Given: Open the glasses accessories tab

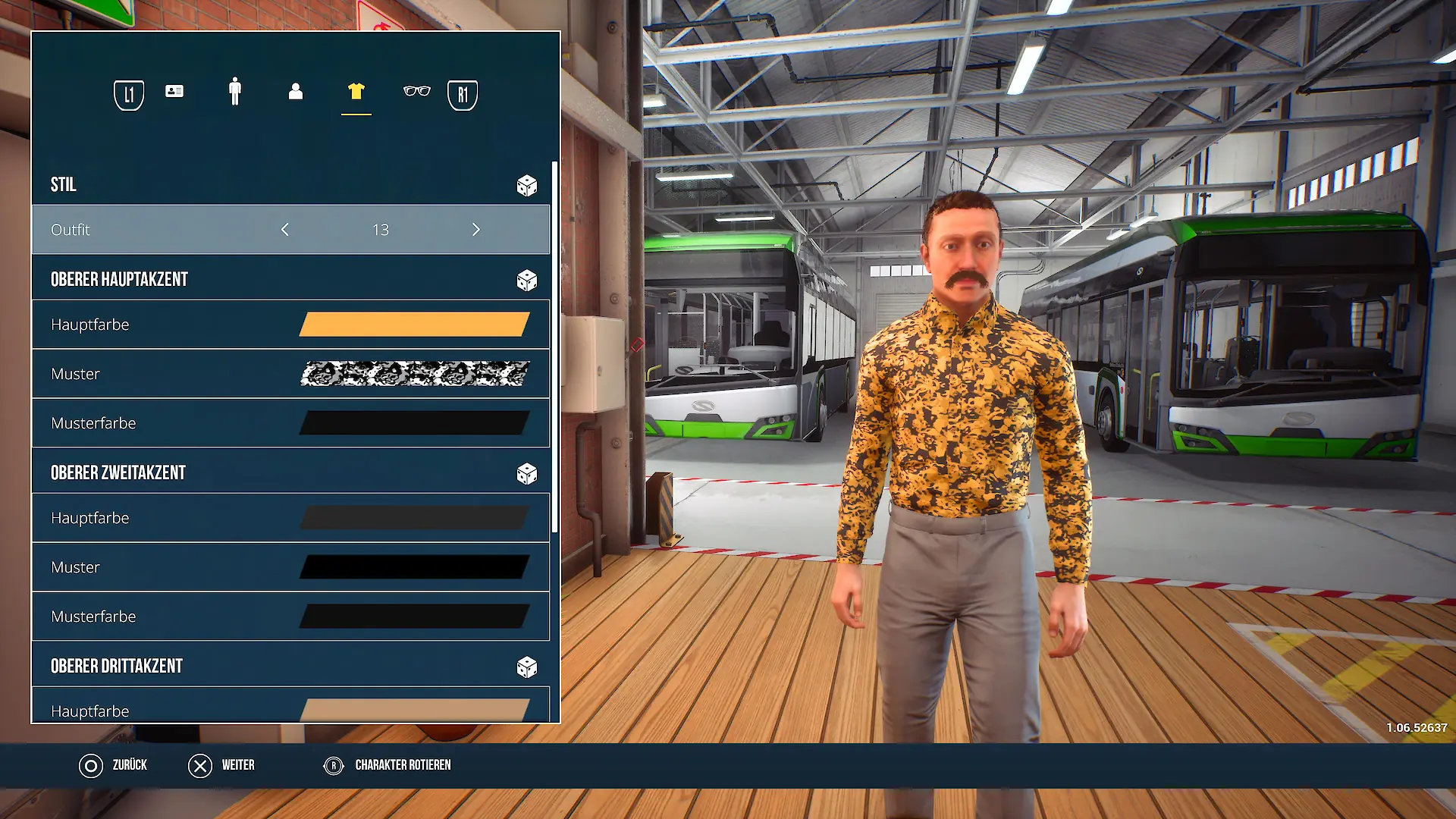Looking at the screenshot, I should coord(417,91).
